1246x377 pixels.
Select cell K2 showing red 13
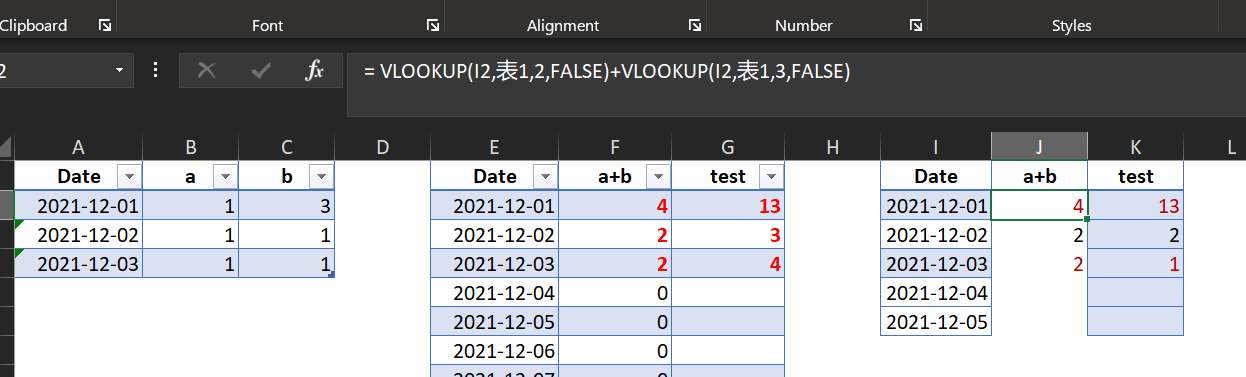click(x=1136, y=206)
